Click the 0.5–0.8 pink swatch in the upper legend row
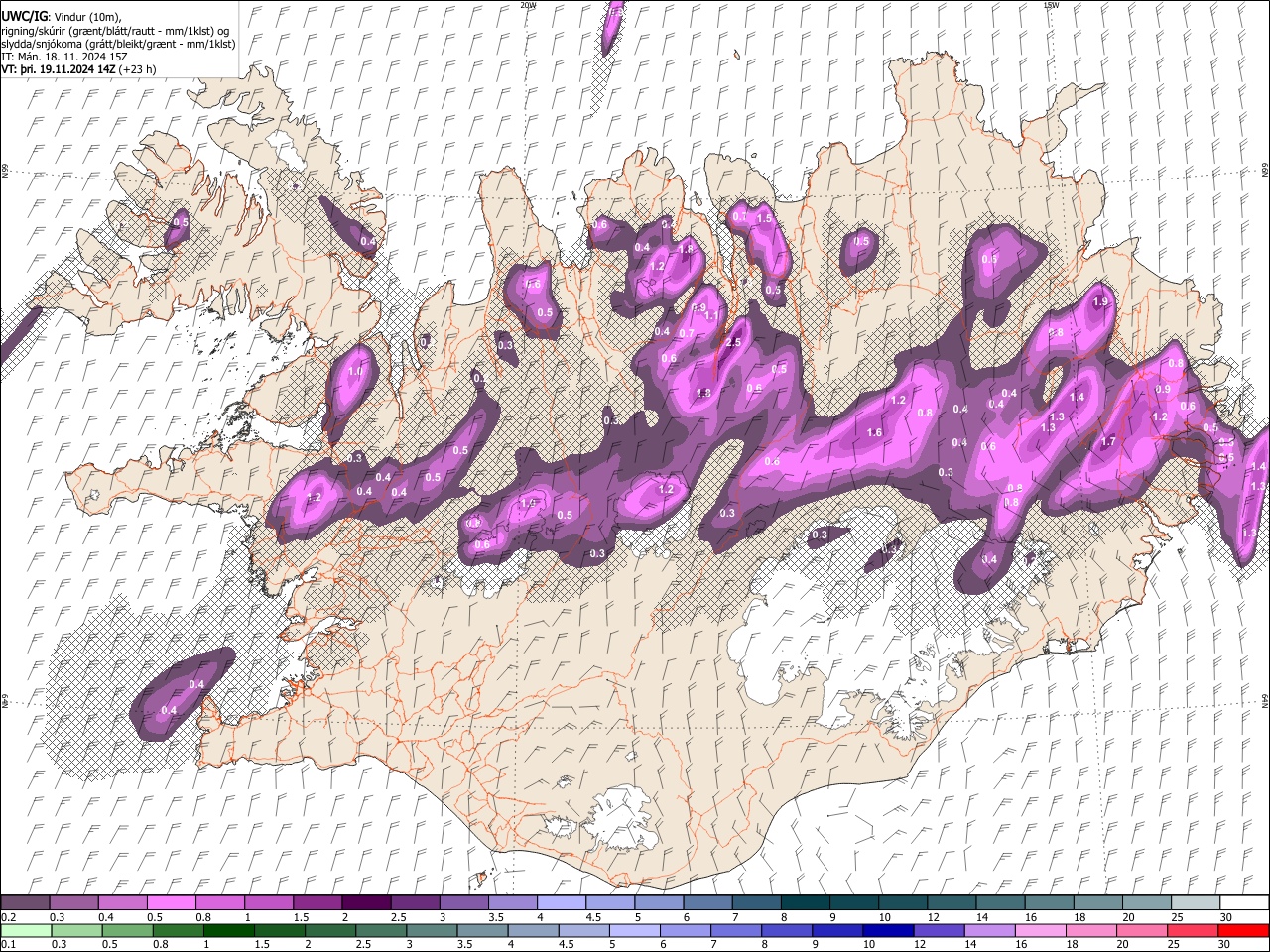This screenshot has width=1270, height=952. pyautogui.click(x=172, y=902)
